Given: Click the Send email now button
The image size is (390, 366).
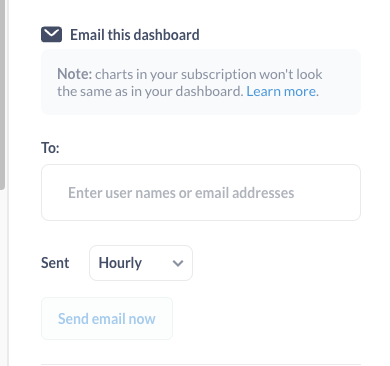Looking at the screenshot, I should coord(107,319).
